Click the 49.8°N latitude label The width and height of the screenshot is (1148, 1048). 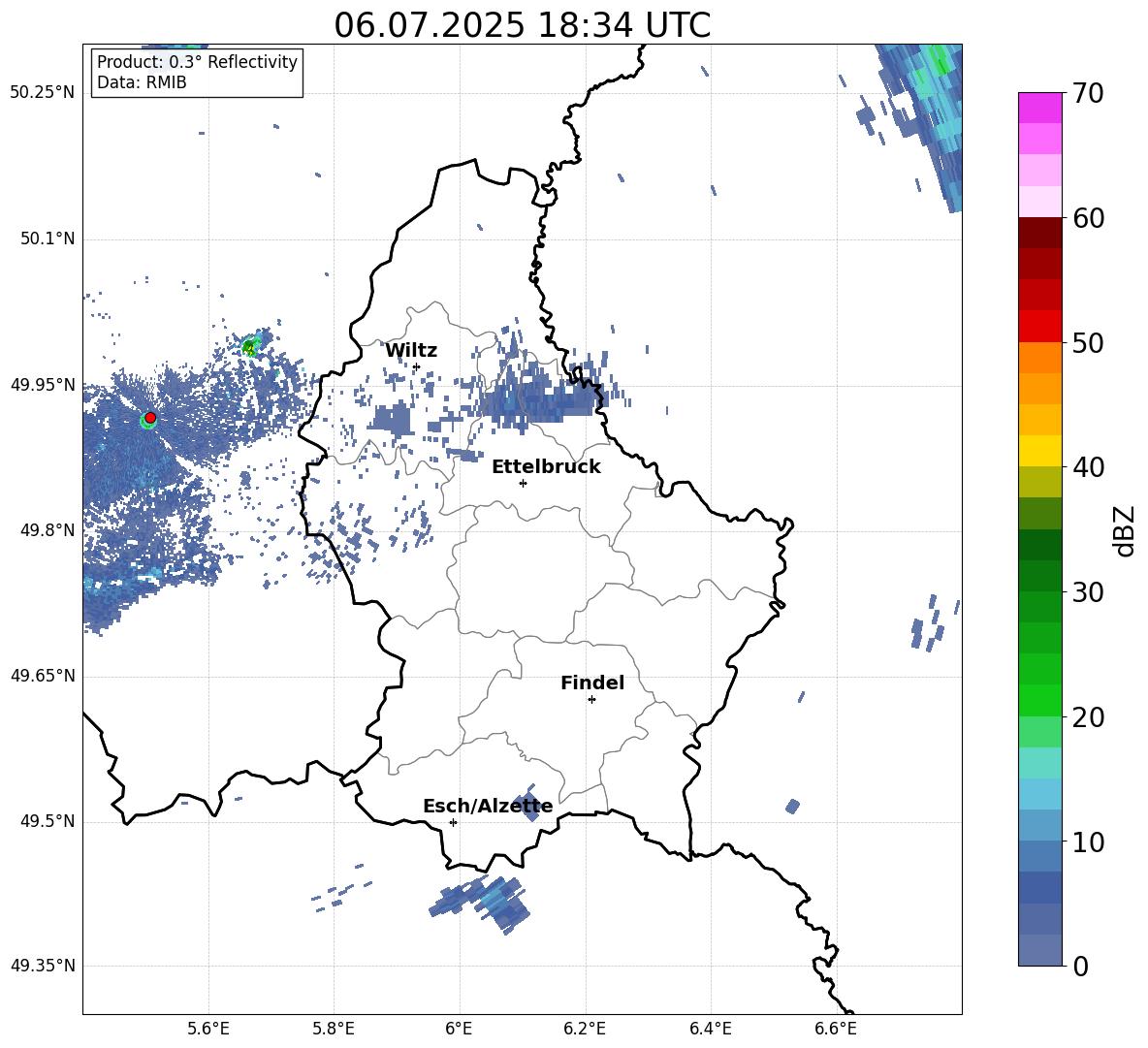tap(48, 530)
